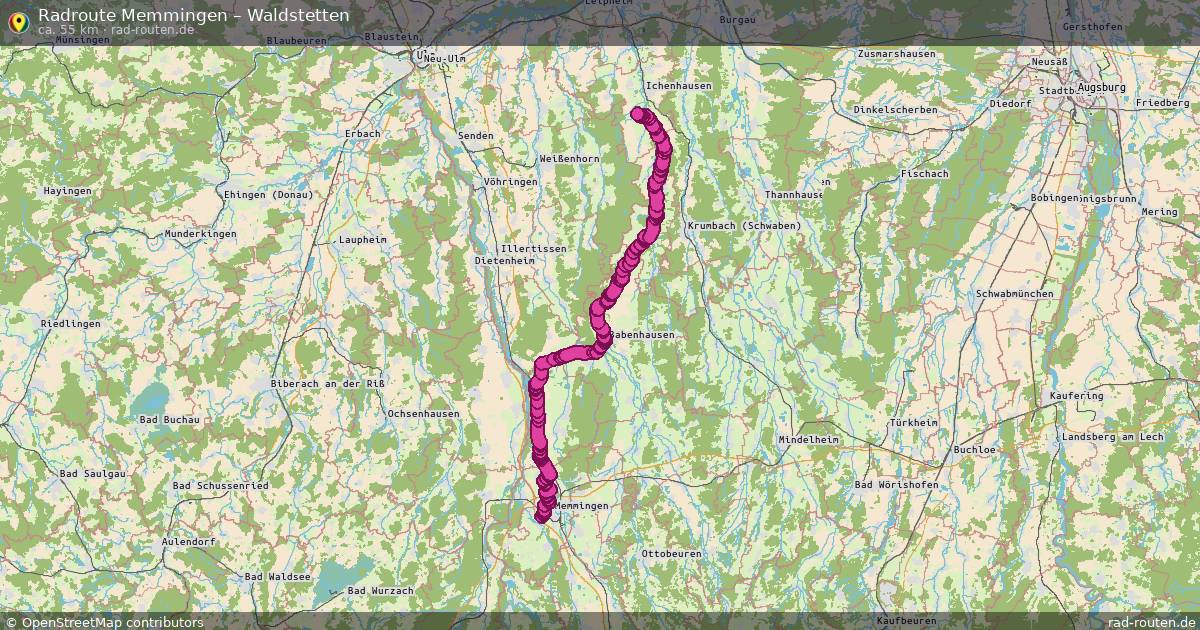Click the Laupheim town label
The height and width of the screenshot is (630, 1200).
362,240
